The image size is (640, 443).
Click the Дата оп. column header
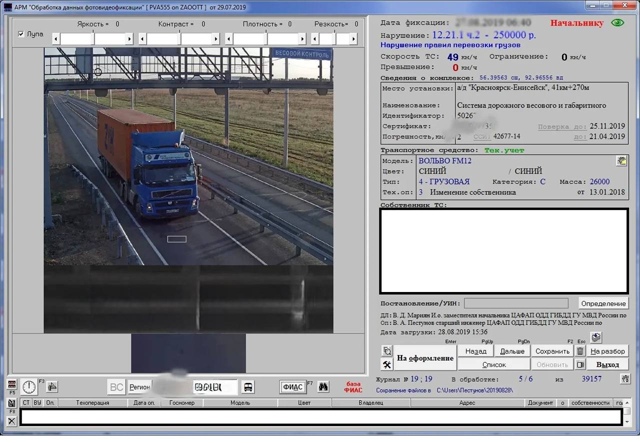point(144,403)
